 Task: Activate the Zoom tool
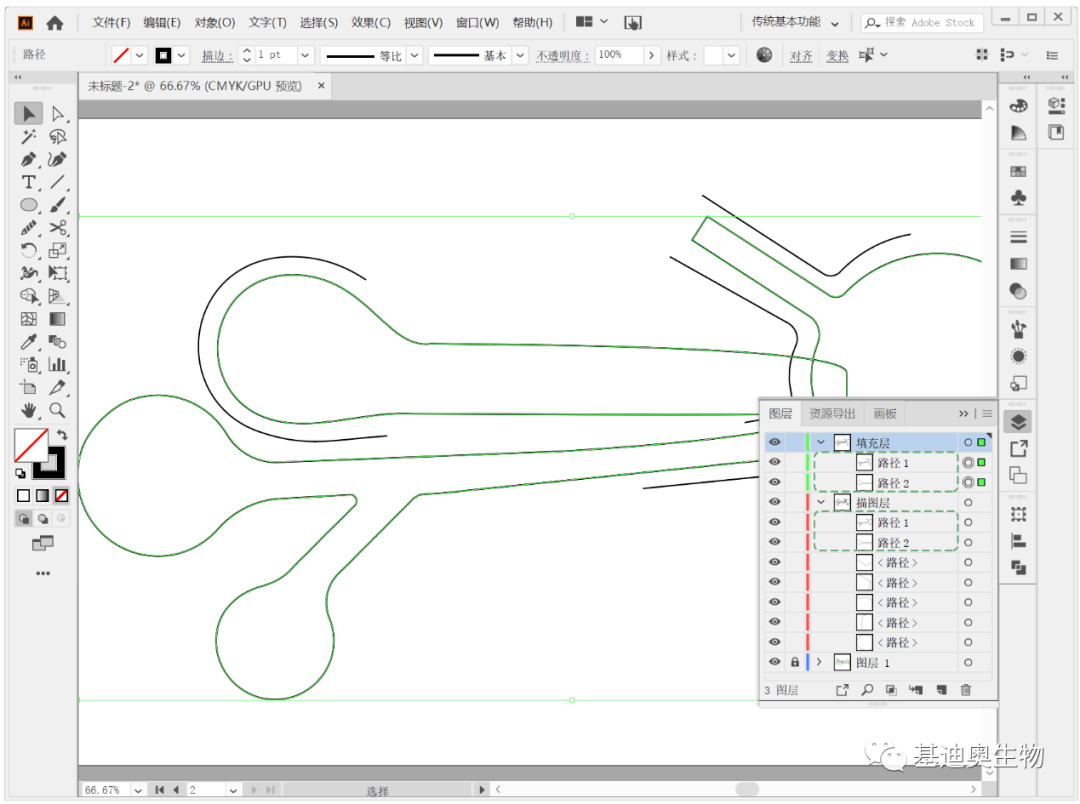pos(58,411)
